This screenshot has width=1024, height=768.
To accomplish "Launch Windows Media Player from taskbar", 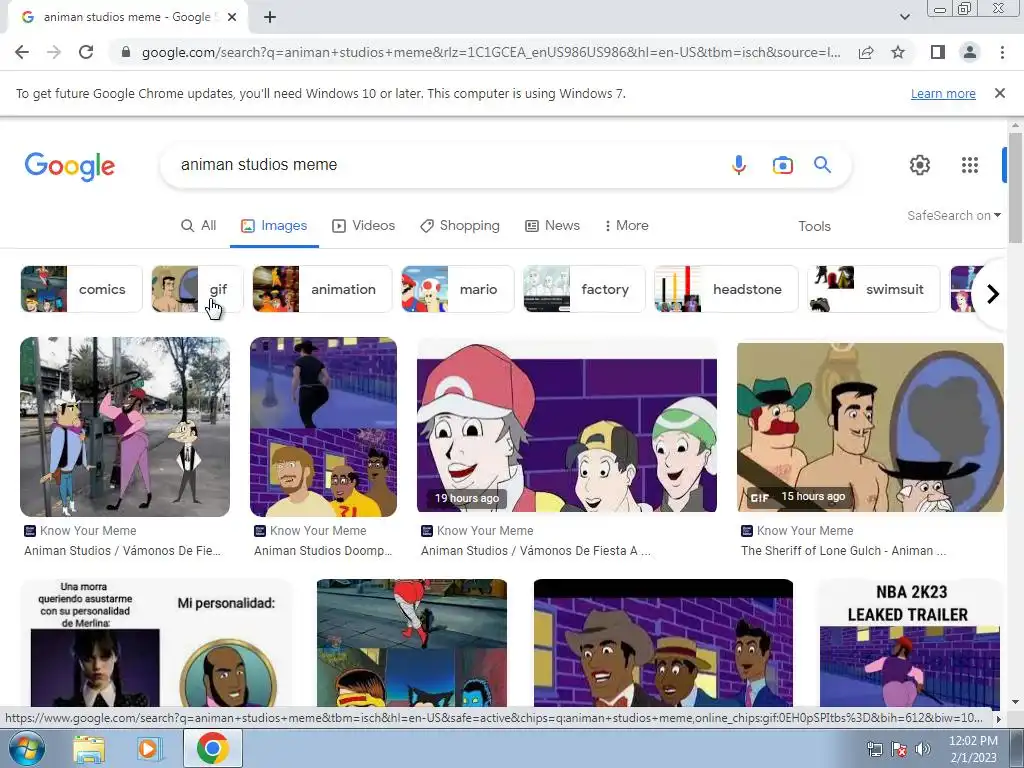I will [149, 748].
